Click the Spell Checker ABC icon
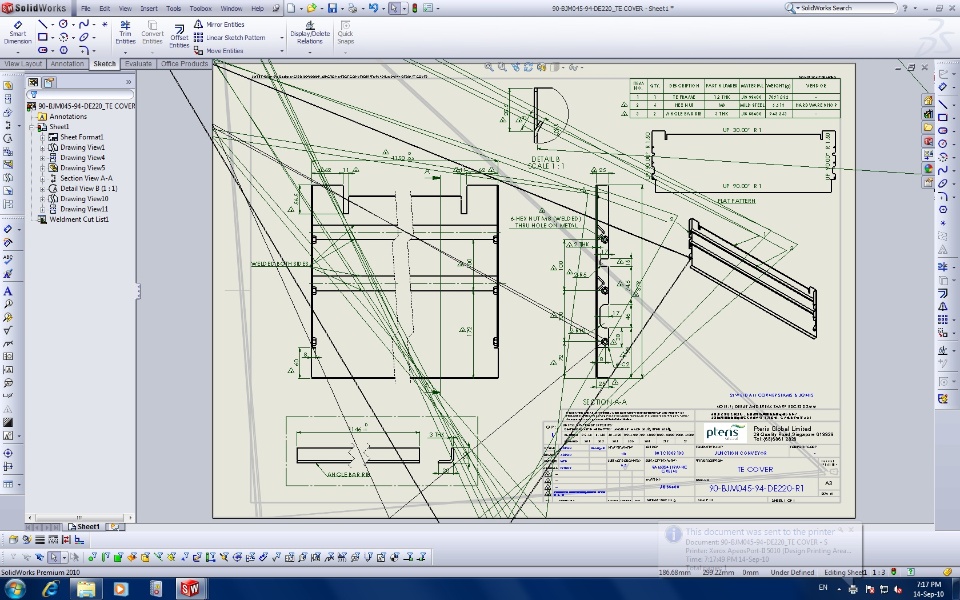This screenshot has height=600, width=960. click(x=8, y=259)
